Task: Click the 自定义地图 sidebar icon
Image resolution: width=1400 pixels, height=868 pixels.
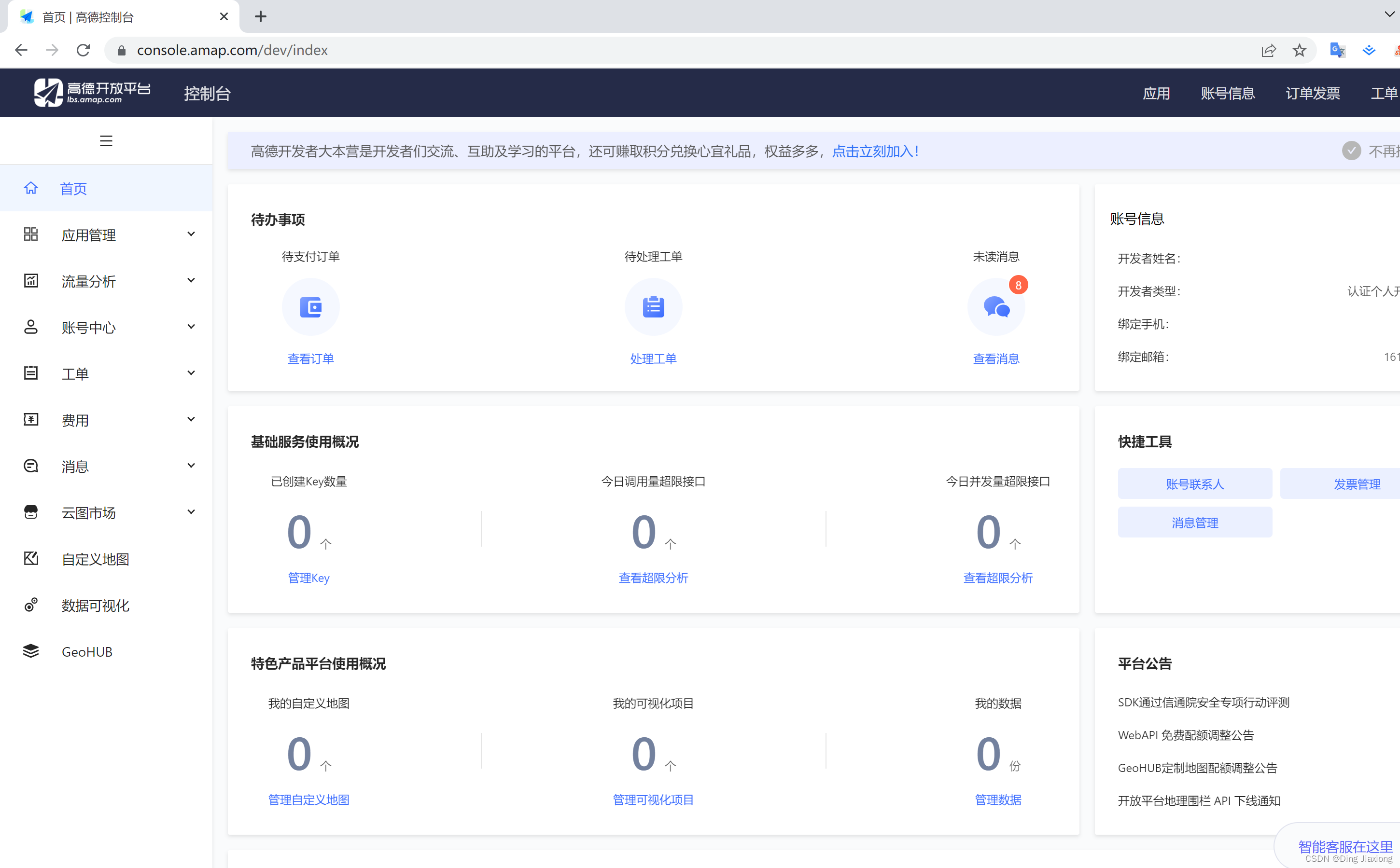Action: (x=30, y=559)
